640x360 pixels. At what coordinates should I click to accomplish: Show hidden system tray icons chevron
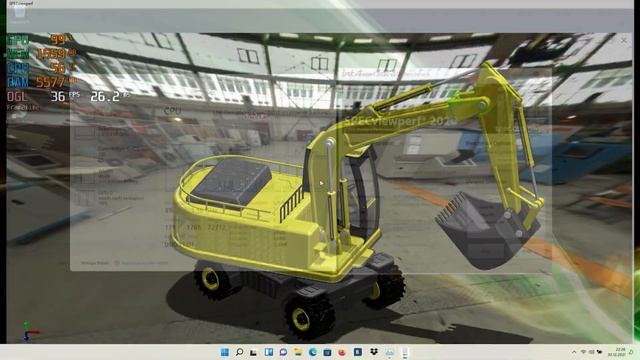(574, 352)
